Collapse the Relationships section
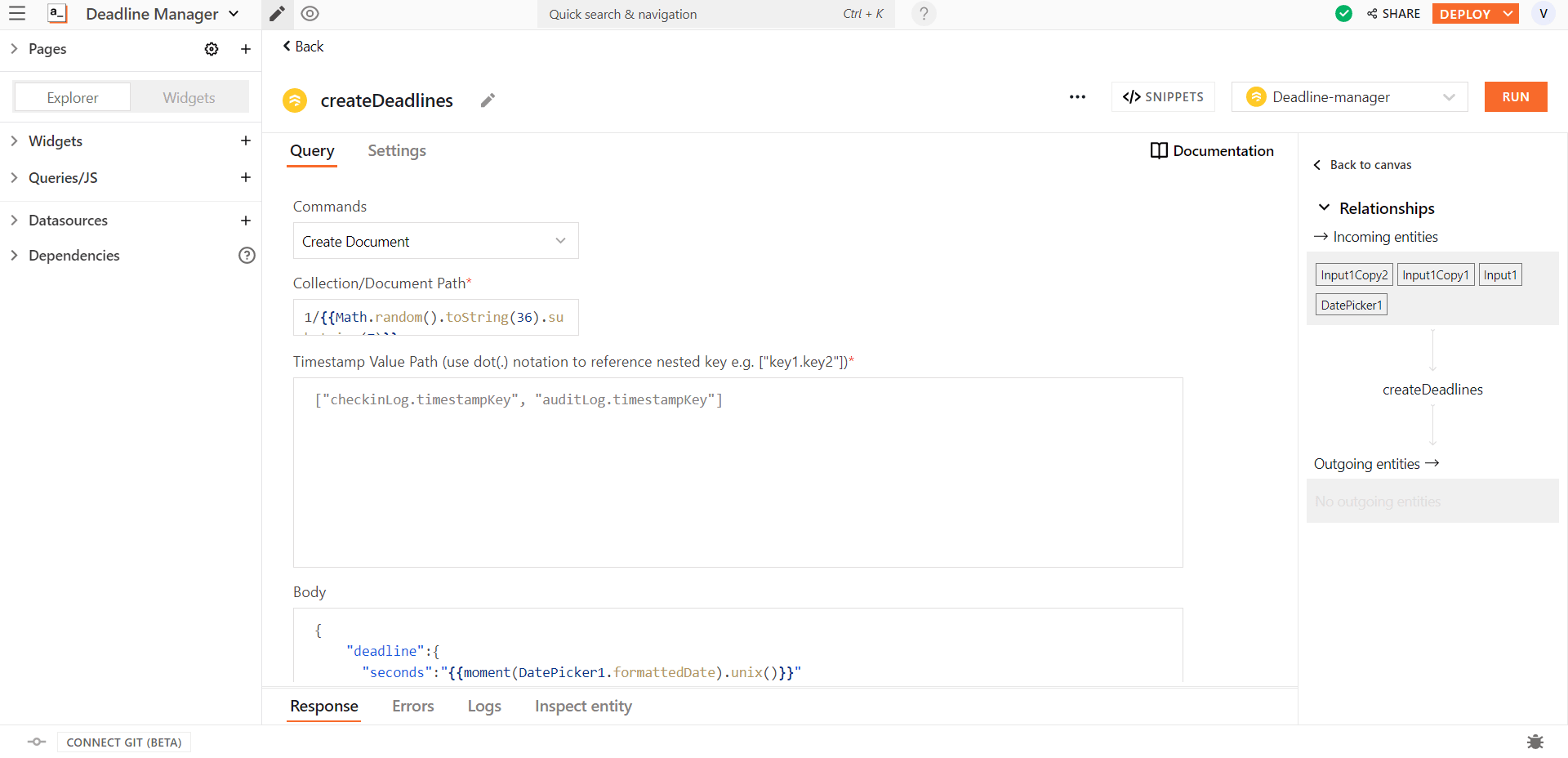Viewport: 1568px width, 758px height. [1324, 208]
